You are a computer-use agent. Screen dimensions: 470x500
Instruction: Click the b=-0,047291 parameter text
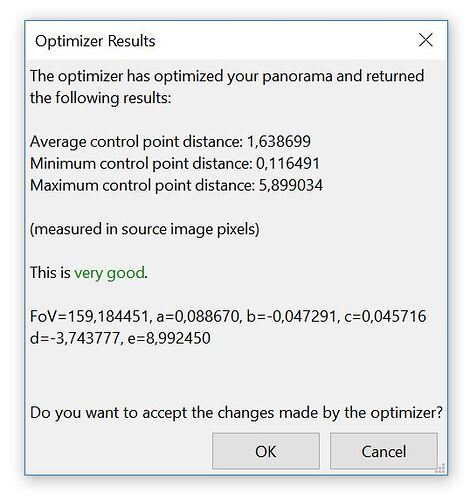pyautogui.click(x=293, y=316)
